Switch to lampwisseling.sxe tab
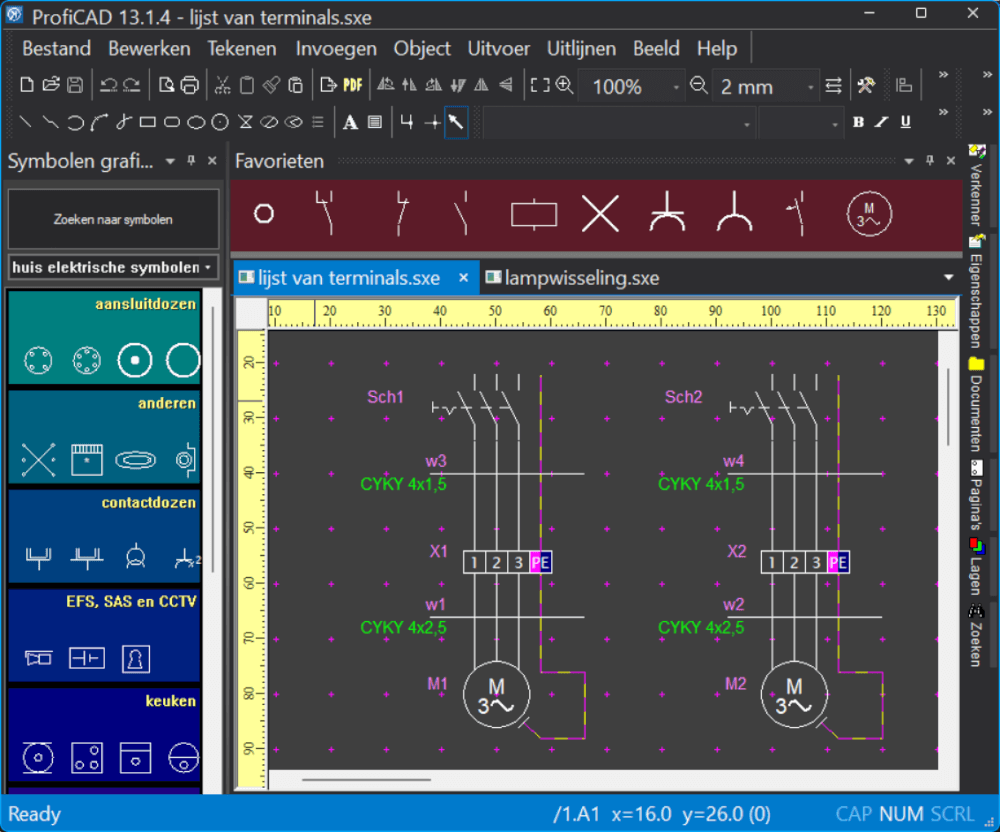 [573, 278]
